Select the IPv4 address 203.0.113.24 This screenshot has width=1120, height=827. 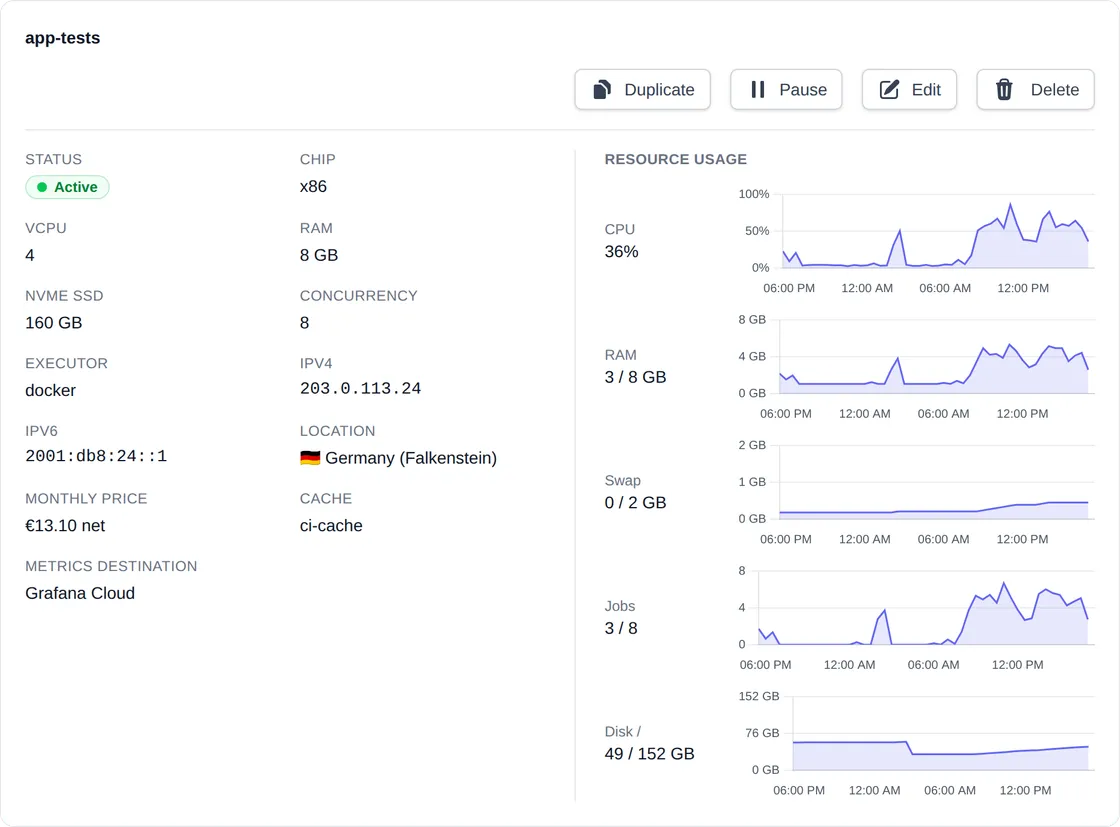360,389
